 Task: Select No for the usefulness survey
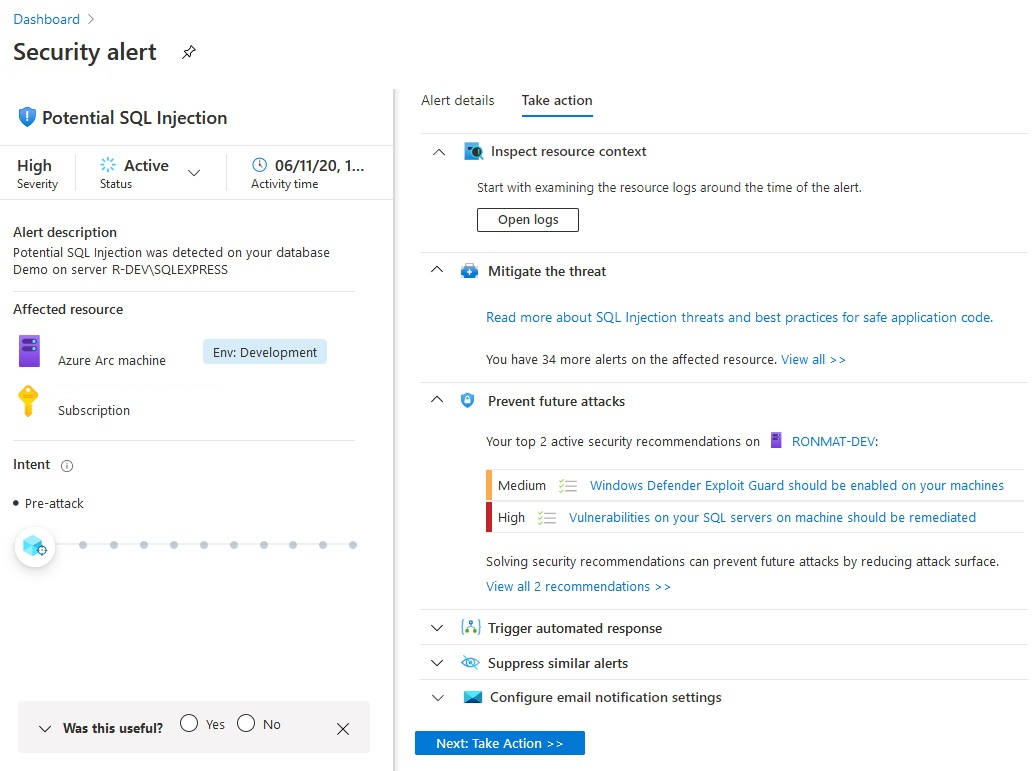[x=245, y=723]
